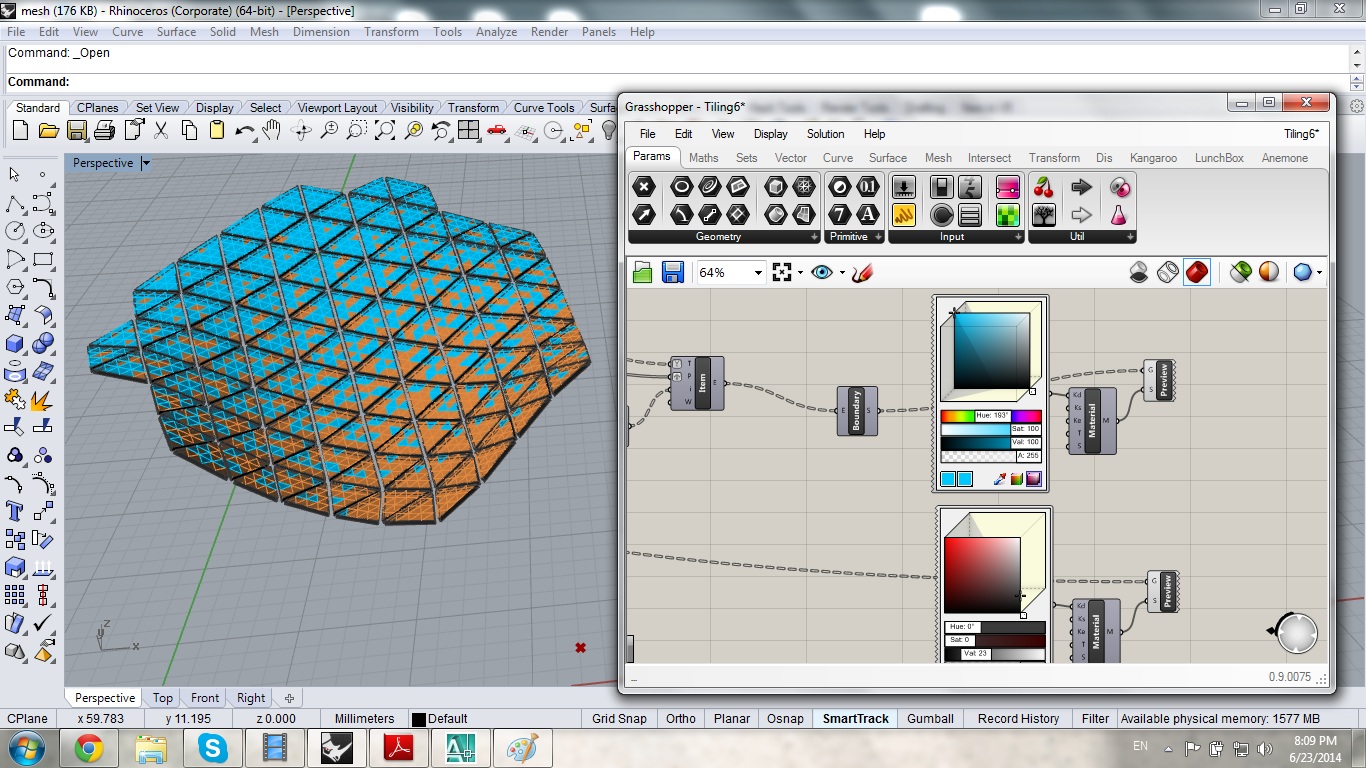Click the Open file folder icon in Rhino
Screen dimensions: 1366x768
coord(48,130)
